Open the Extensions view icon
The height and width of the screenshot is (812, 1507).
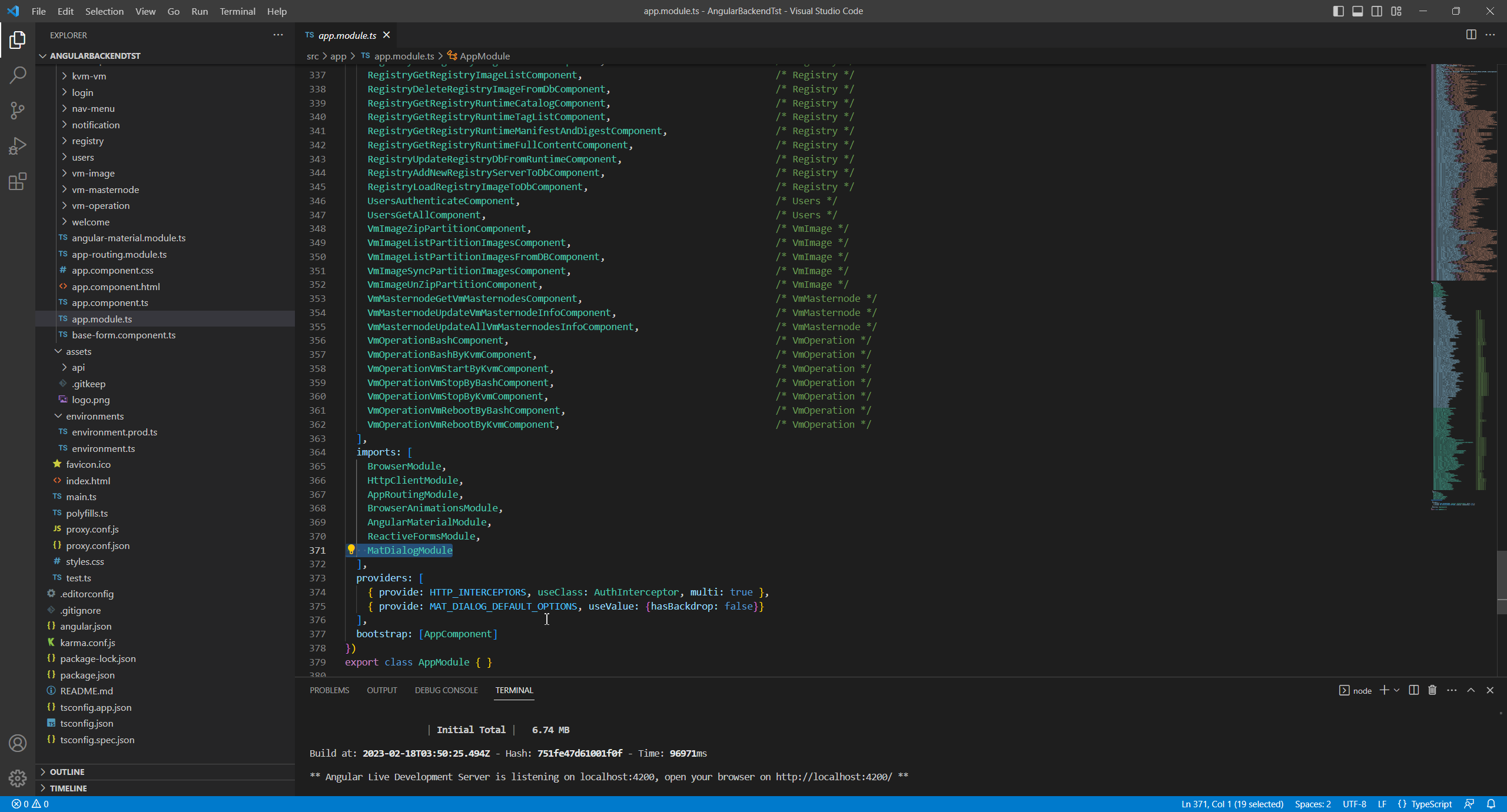(18, 181)
